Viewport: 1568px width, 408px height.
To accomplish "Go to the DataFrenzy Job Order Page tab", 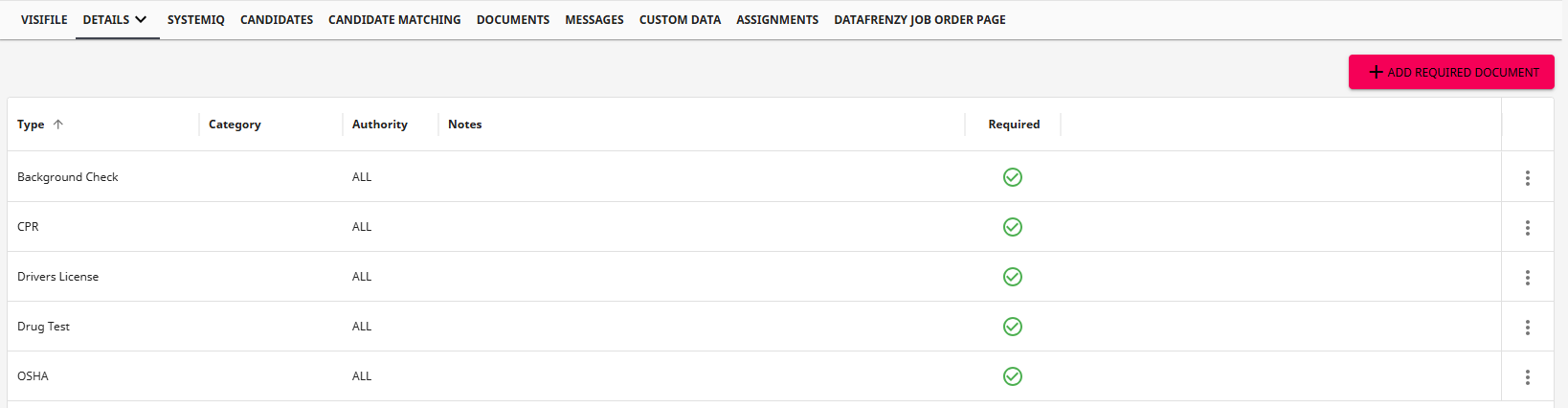I will (x=919, y=19).
